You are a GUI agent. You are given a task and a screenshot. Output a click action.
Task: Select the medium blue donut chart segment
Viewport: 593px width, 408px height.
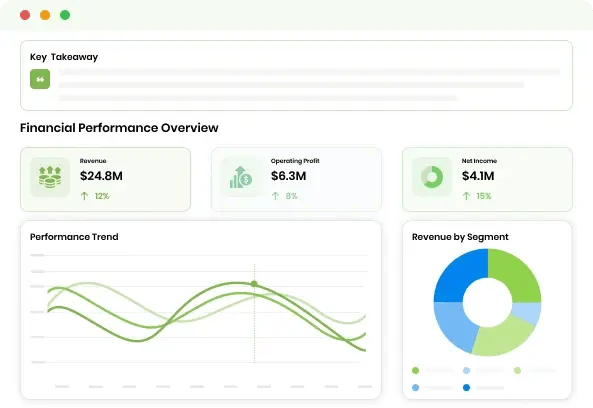pyautogui.click(x=453, y=325)
